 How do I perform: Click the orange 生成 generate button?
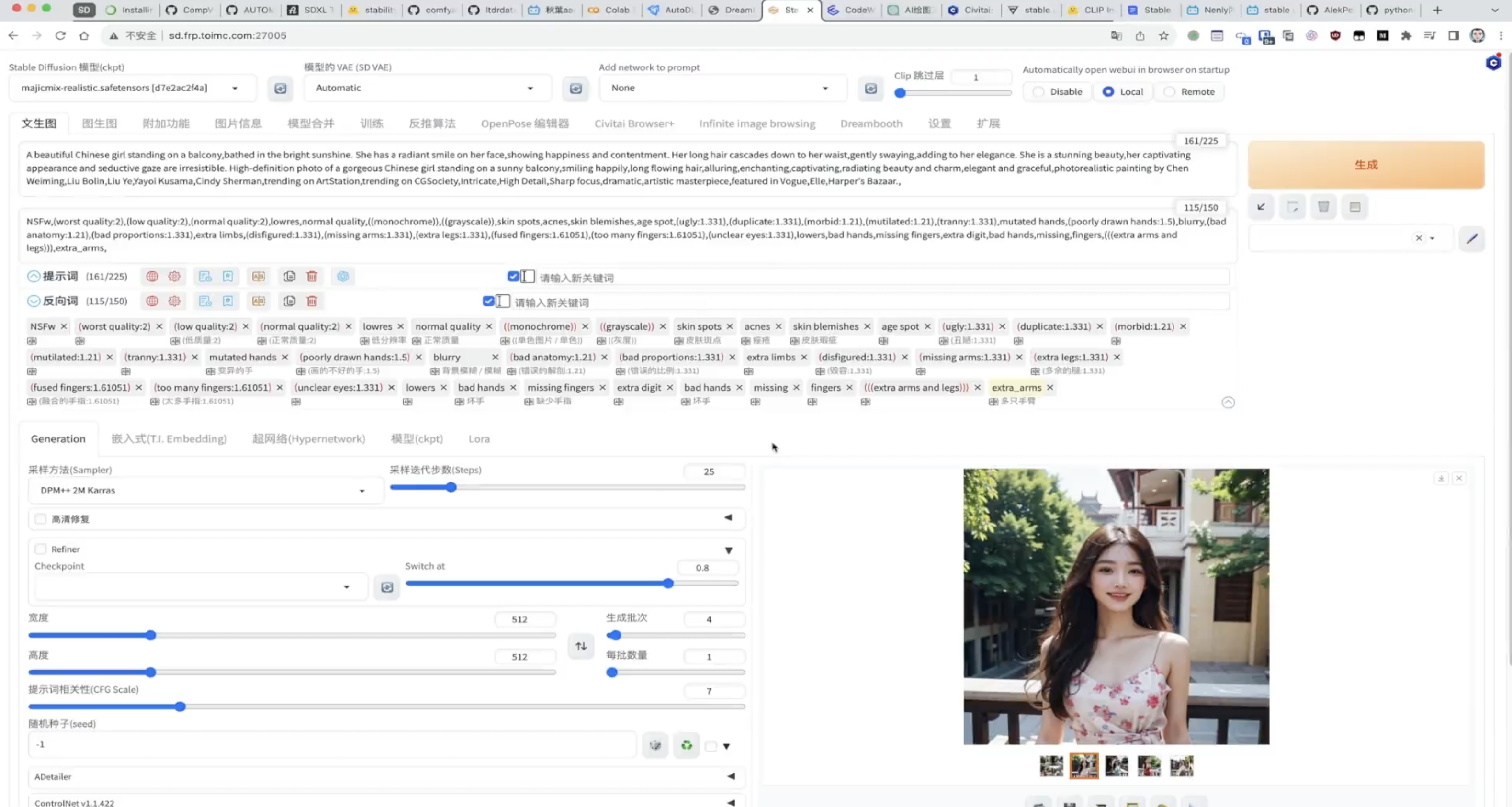(x=1365, y=165)
